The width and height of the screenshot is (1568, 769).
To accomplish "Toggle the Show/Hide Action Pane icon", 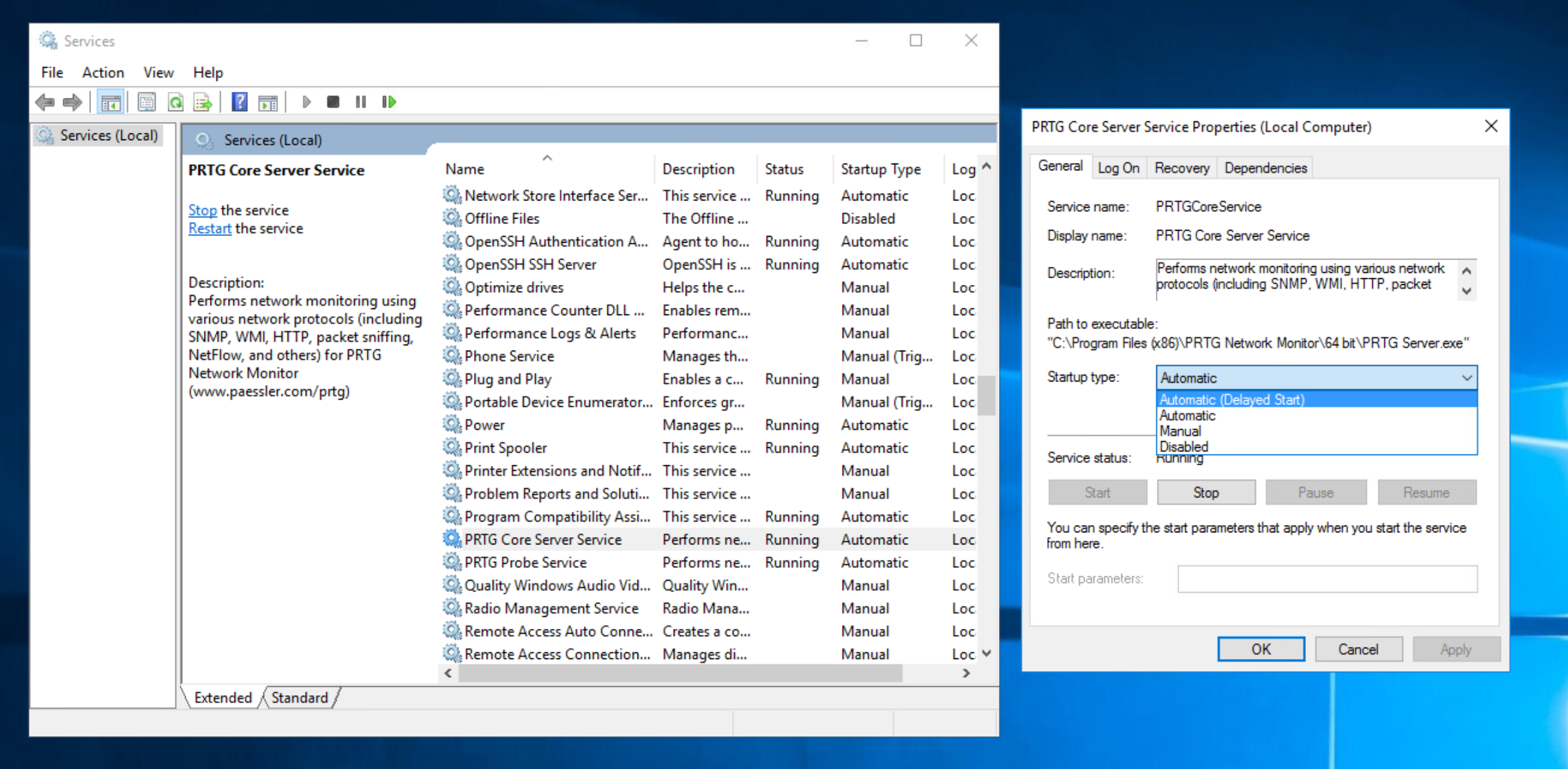I will pos(268,102).
